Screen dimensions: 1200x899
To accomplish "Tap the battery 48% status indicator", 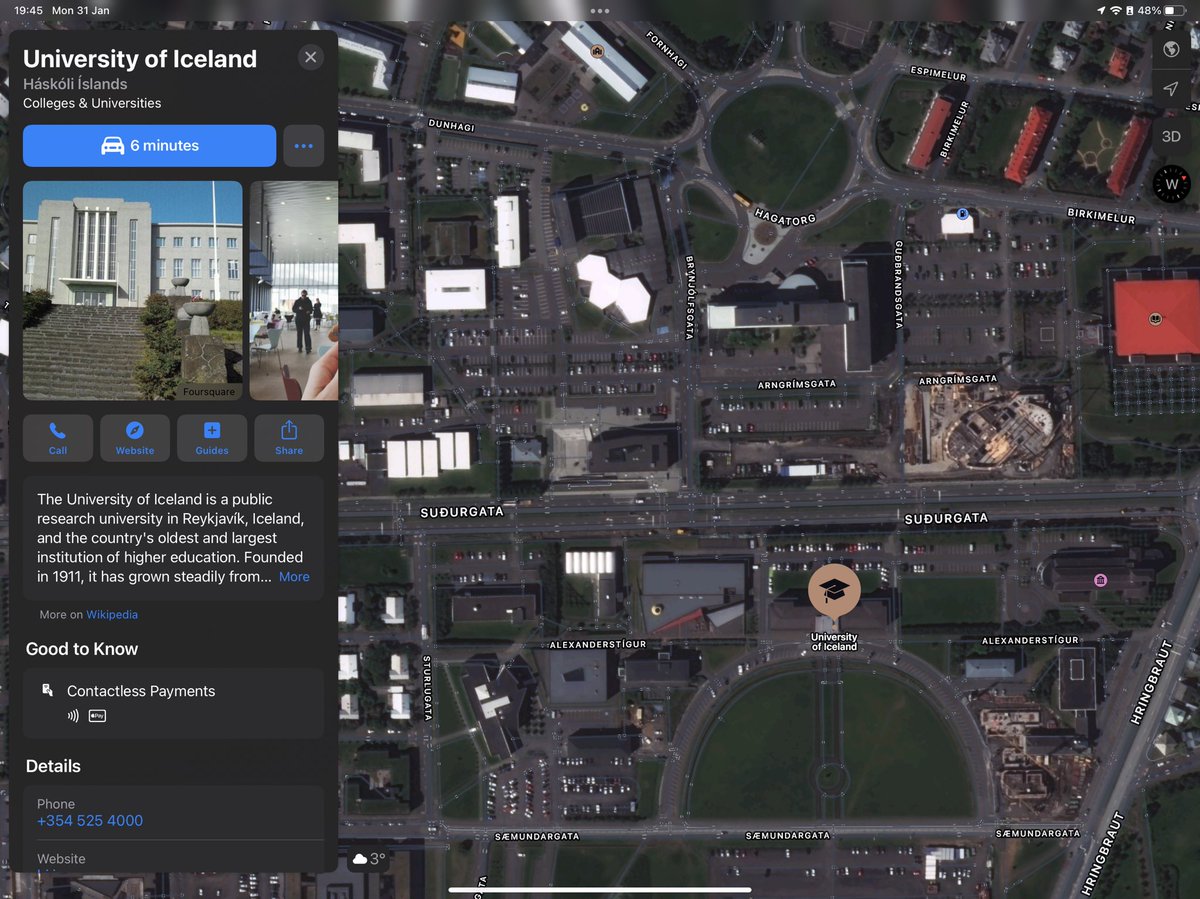I will click(x=1162, y=10).
